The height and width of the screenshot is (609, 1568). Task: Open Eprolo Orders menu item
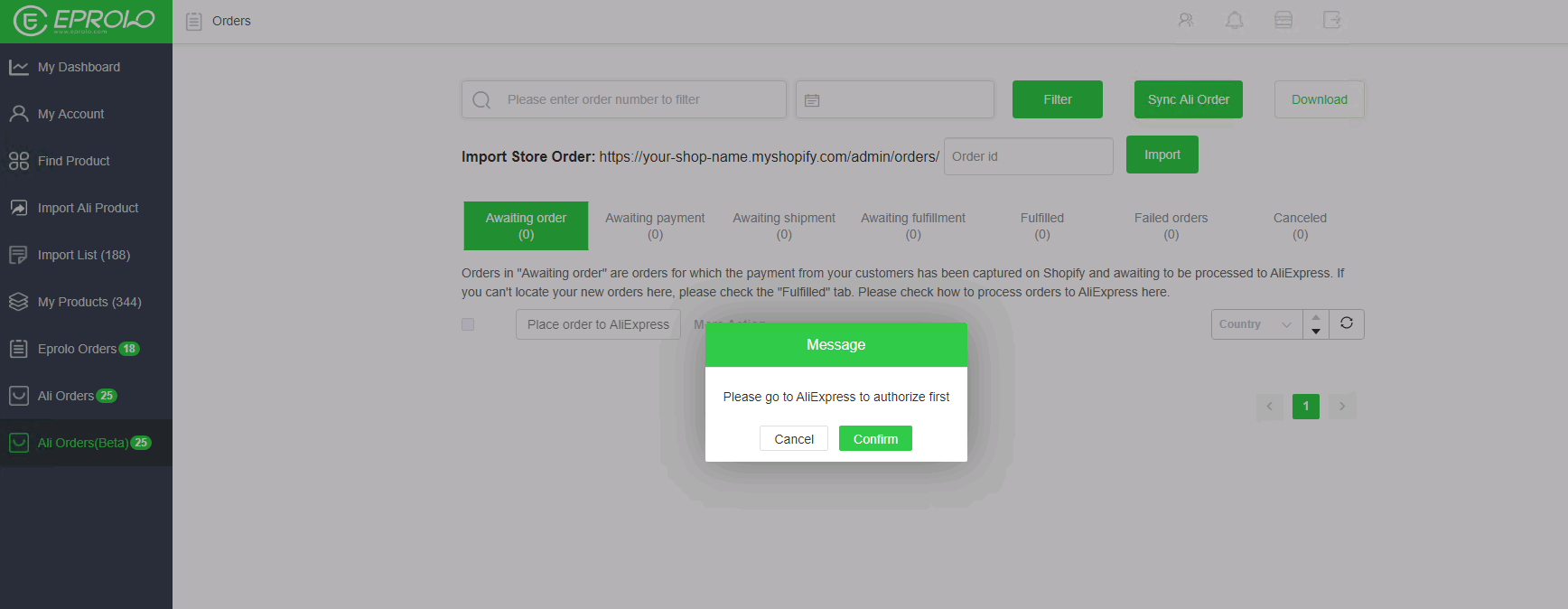86,349
